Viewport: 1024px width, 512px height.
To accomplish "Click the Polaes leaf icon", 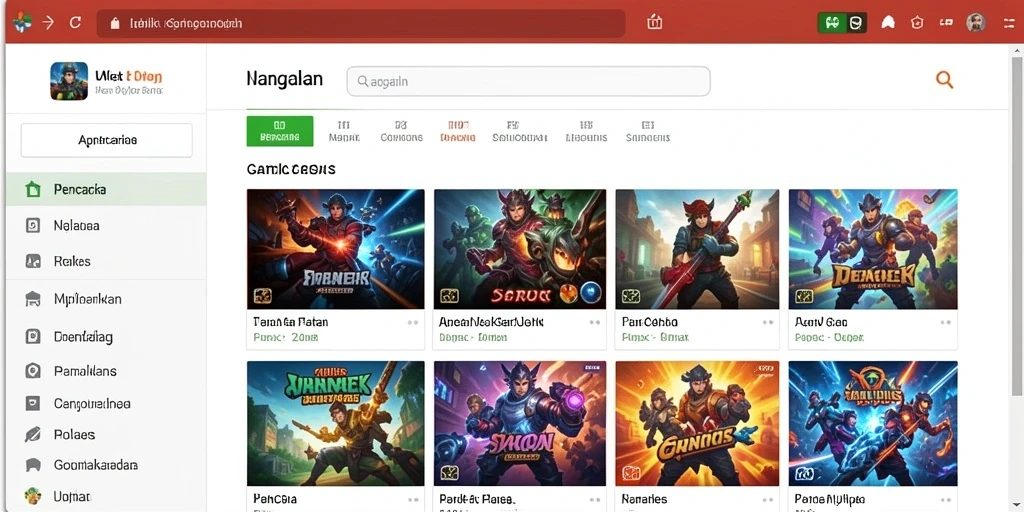I will tap(33, 434).
